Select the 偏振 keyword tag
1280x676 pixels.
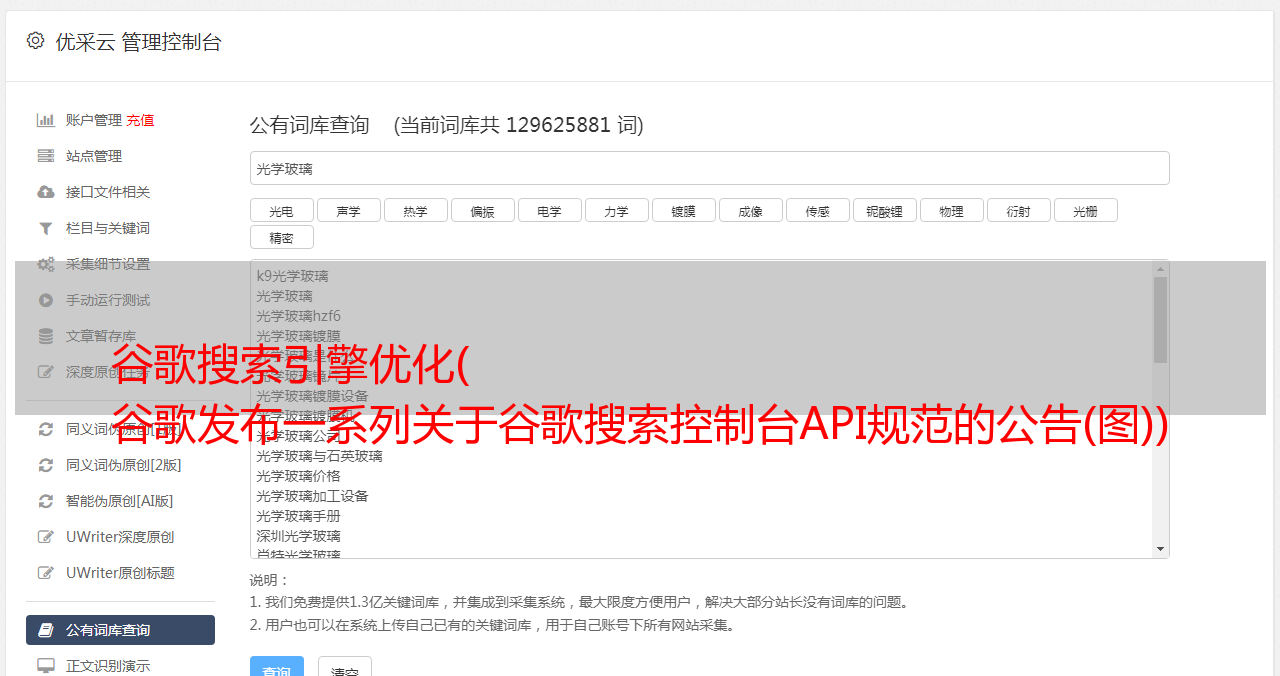click(483, 210)
